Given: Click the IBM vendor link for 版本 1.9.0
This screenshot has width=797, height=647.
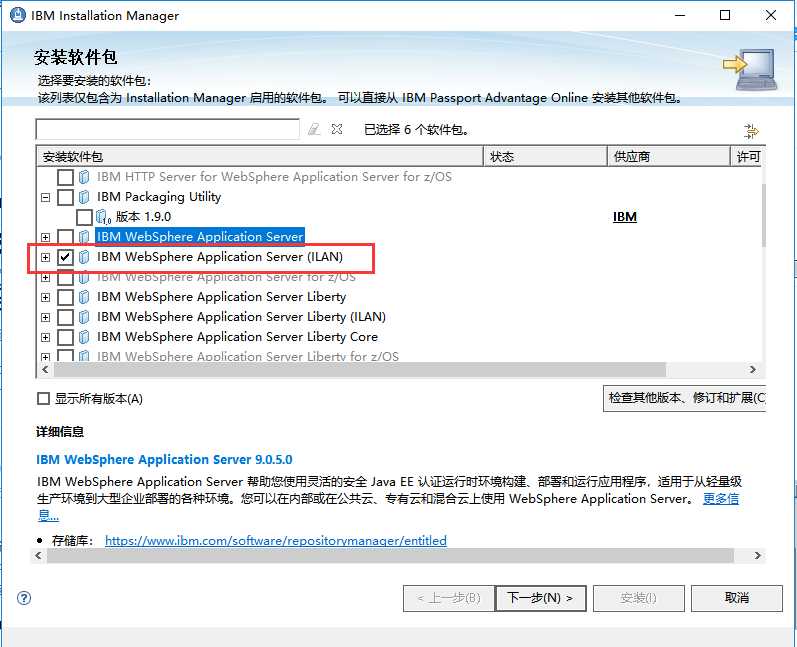Looking at the screenshot, I should click(625, 217).
